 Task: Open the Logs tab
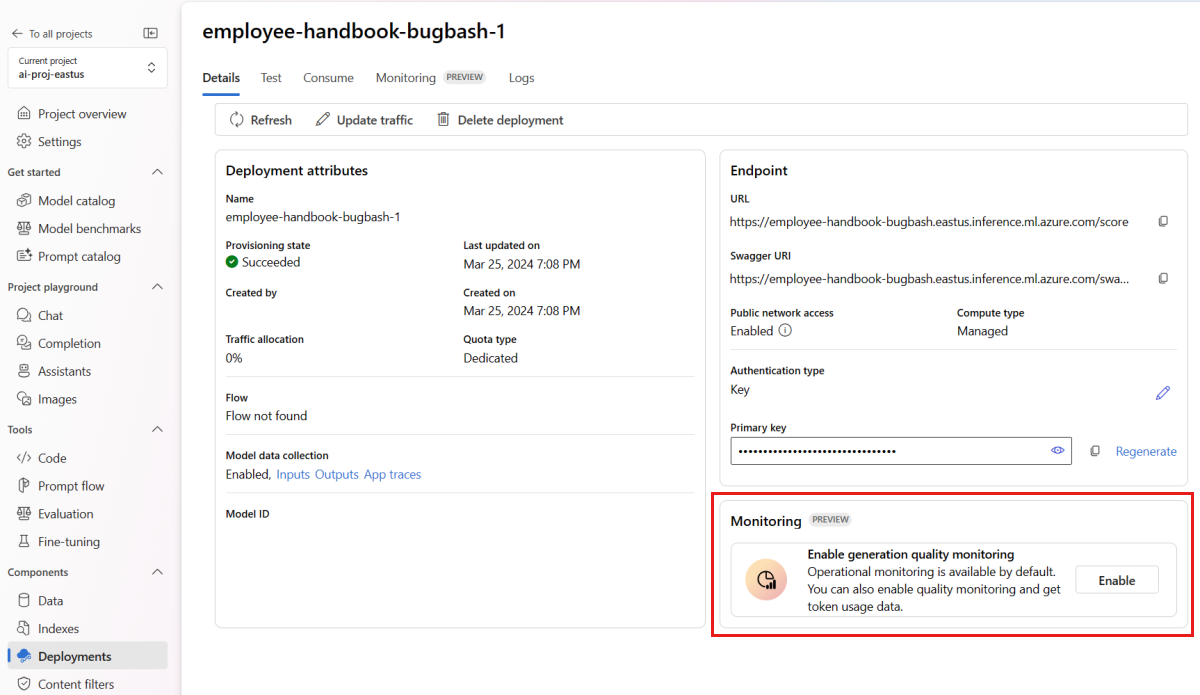pos(521,78)
